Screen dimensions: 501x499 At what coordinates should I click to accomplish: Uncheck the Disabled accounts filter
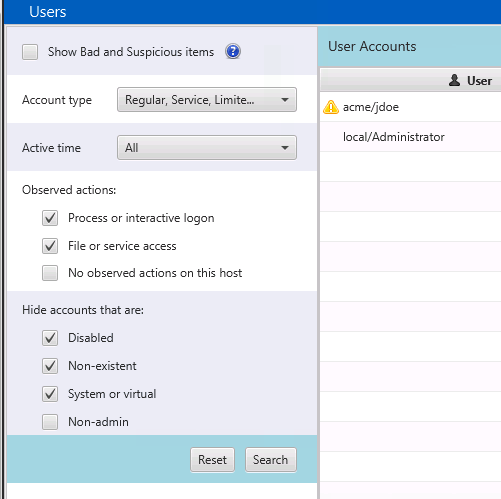point(50,338)
